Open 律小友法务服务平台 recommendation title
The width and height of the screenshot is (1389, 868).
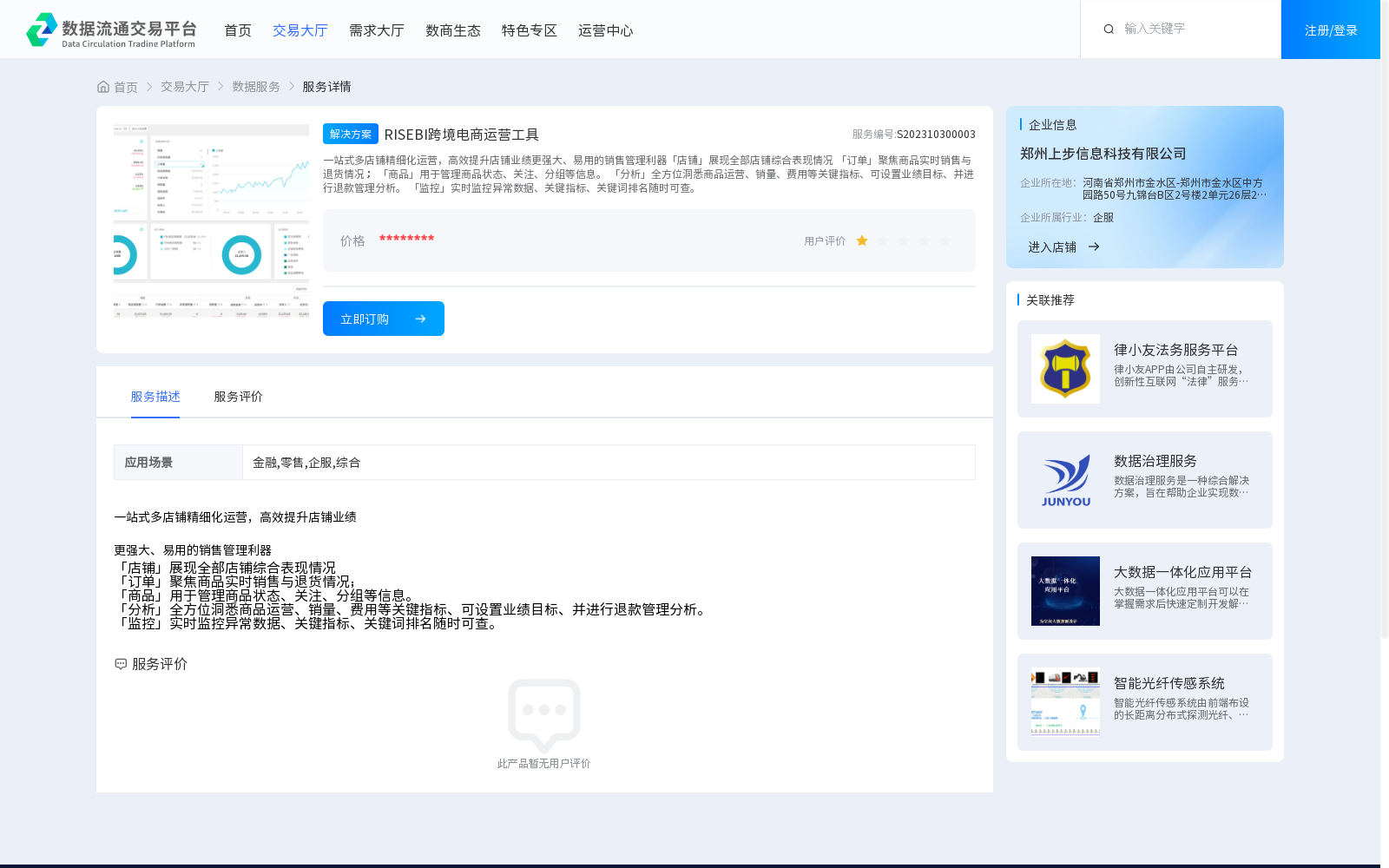1176,350
